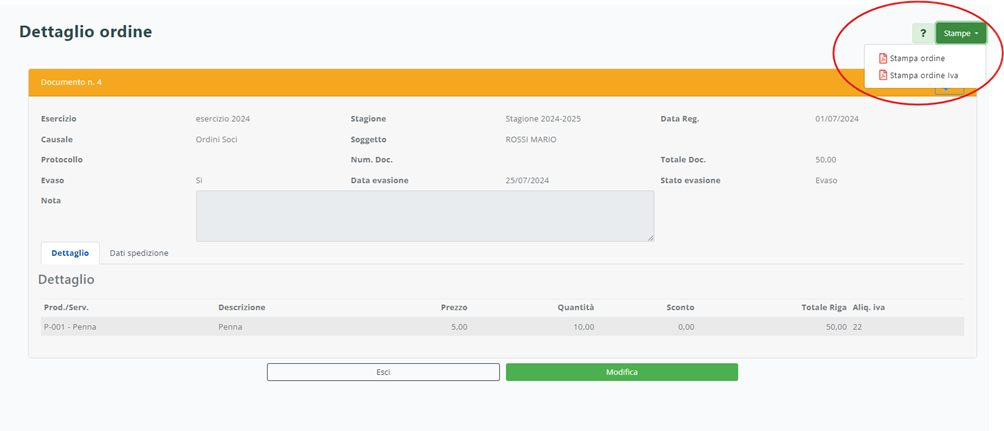Image resolution: width=1004 pixels, height=431 pixels.
Task: Click the PDF icon beside Stampa ordine Iva
Action: click(x=882, y=75)
